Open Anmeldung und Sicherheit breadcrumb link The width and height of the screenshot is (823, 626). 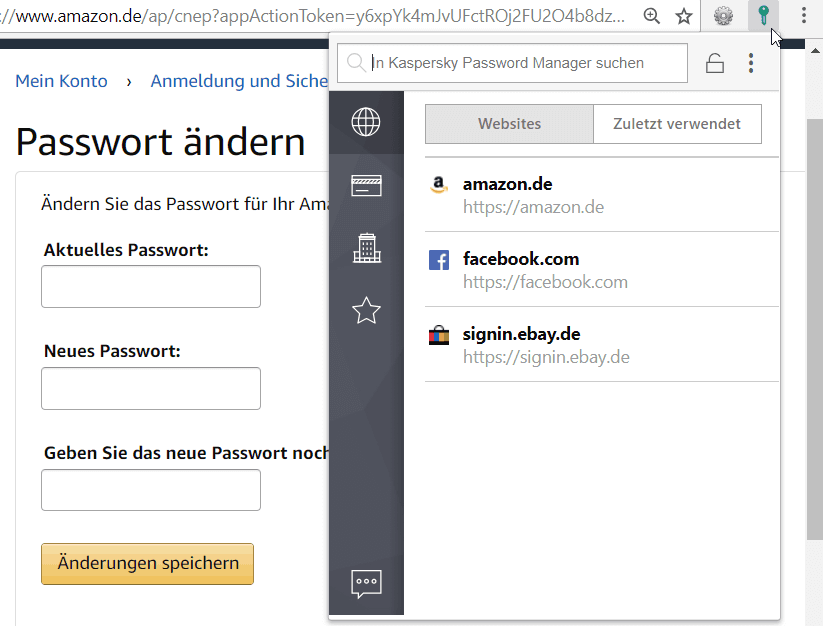239,81
